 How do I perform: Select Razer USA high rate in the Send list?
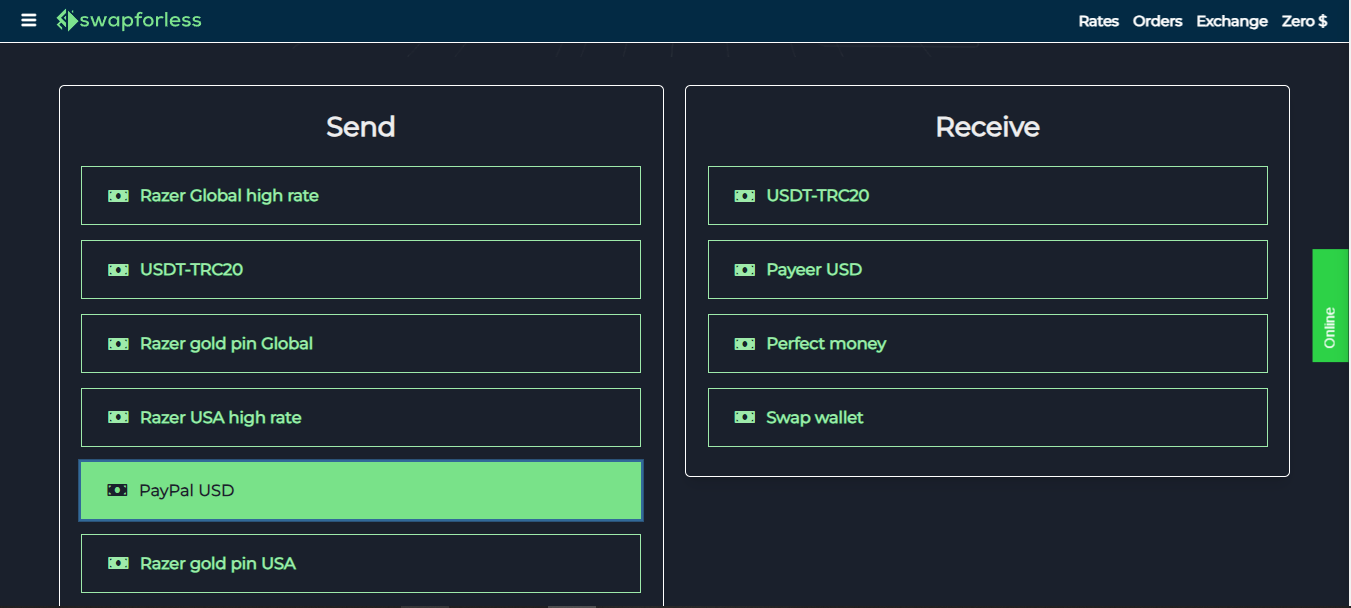click(360, 417)
